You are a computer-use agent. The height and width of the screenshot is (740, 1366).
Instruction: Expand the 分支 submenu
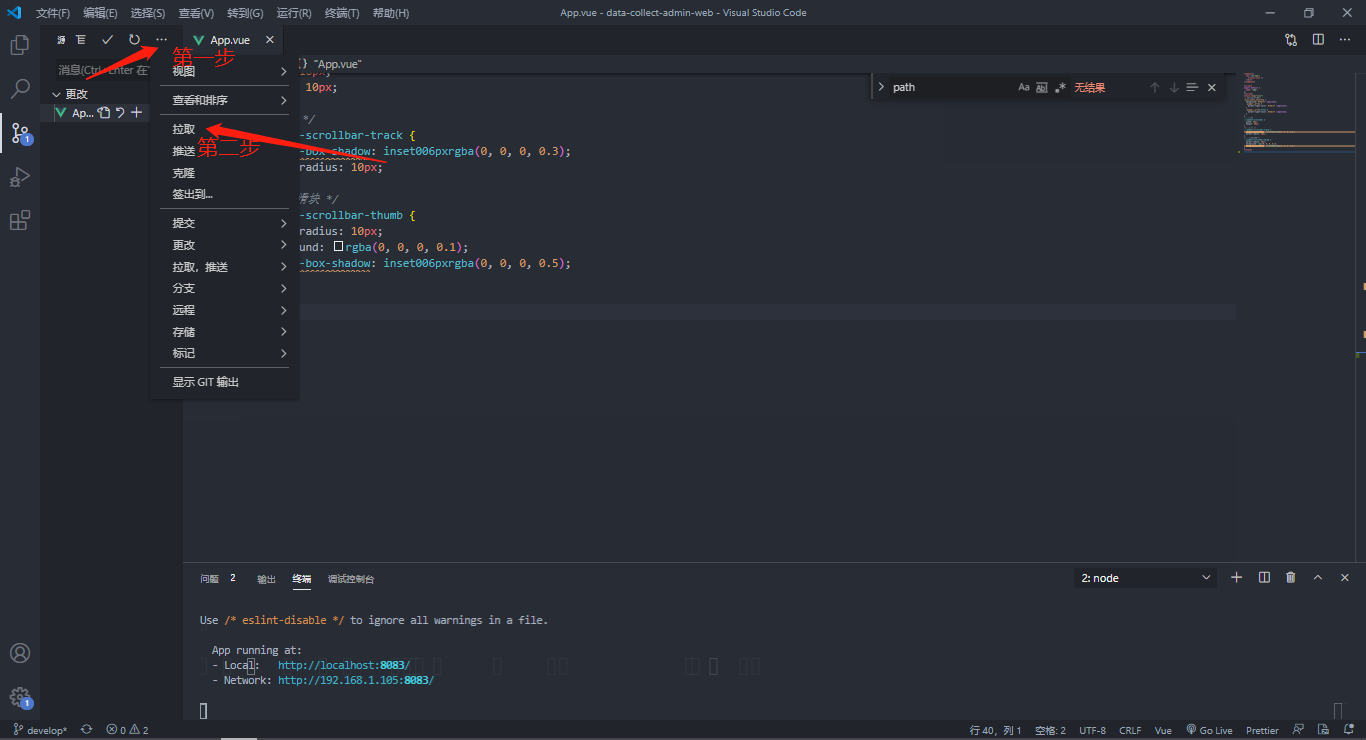[224, 288]
